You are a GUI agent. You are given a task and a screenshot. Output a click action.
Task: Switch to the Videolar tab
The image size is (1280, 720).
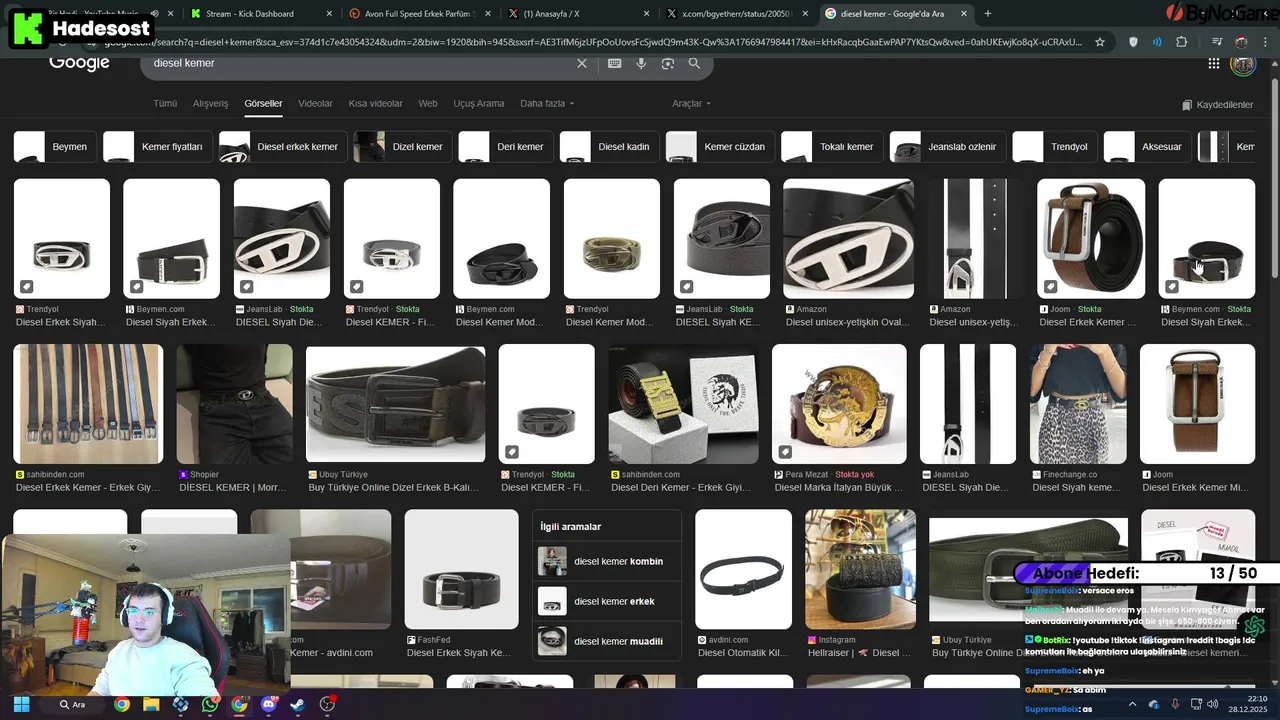(x=315, y=103)
